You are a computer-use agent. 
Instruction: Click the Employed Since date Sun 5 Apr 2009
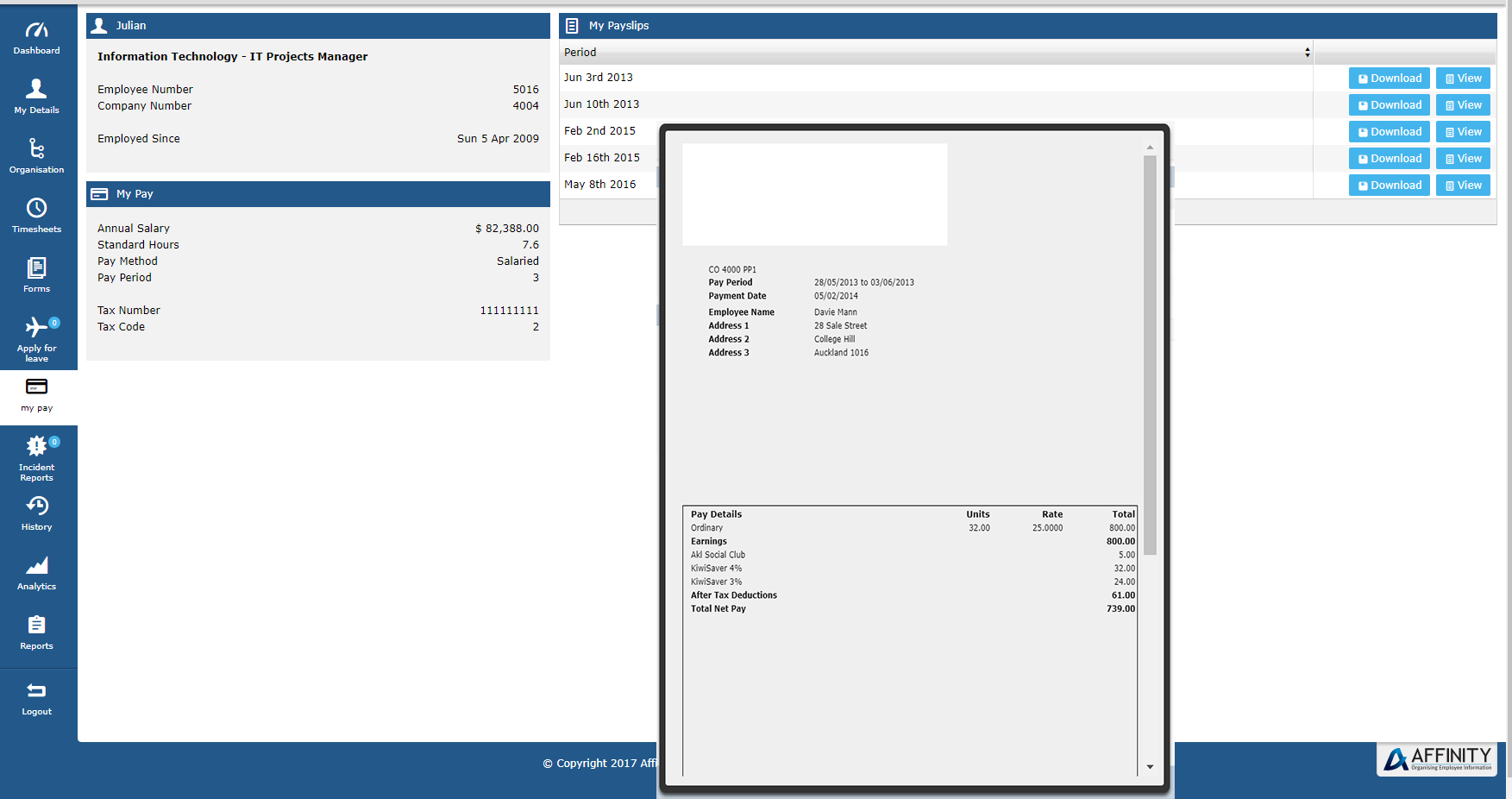pyautogui.click(x=498, y=139)
